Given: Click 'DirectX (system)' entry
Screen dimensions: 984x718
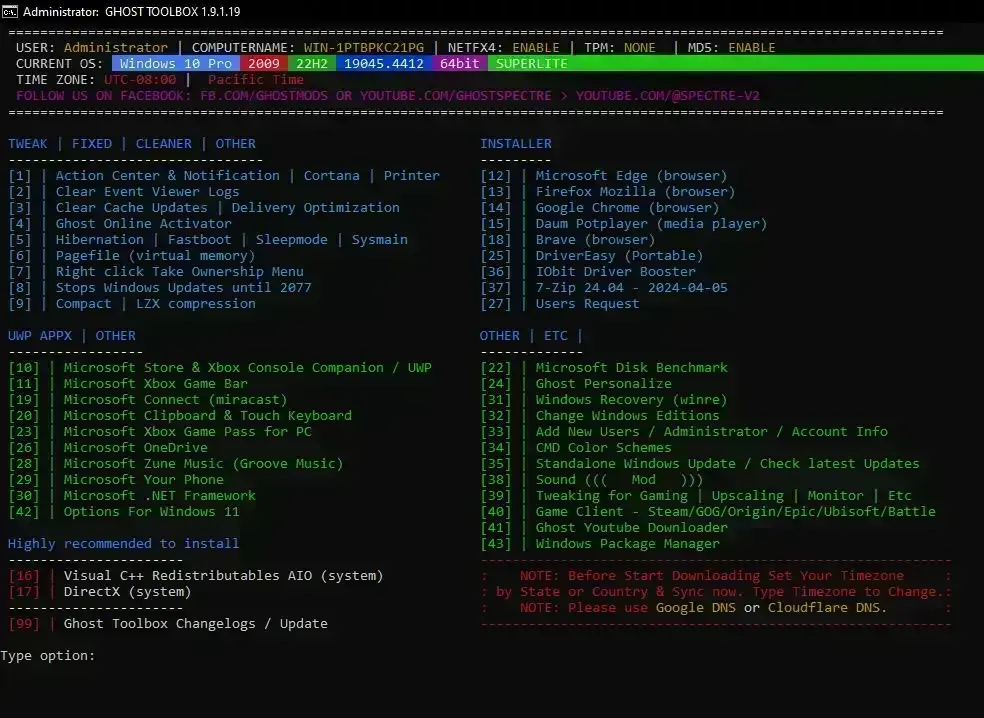Looking at the screenshot, I should [100, 592].
